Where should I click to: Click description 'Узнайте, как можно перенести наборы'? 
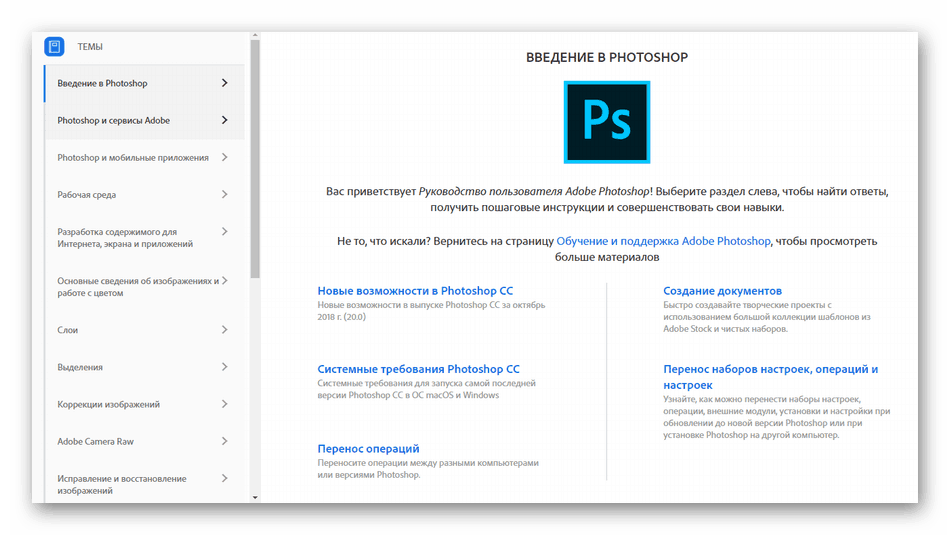[x=777, y=417]
